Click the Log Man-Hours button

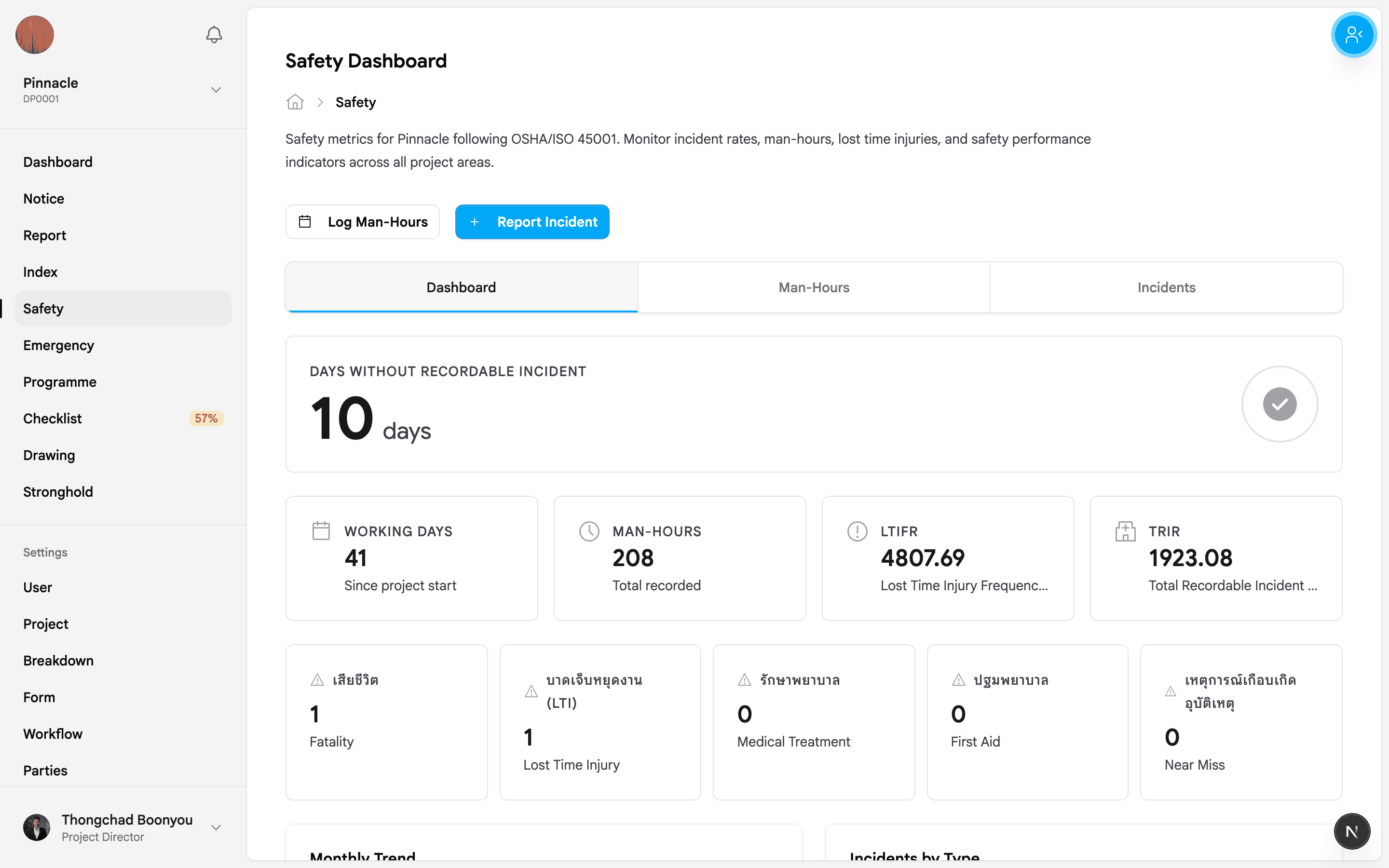pos(362,222)
